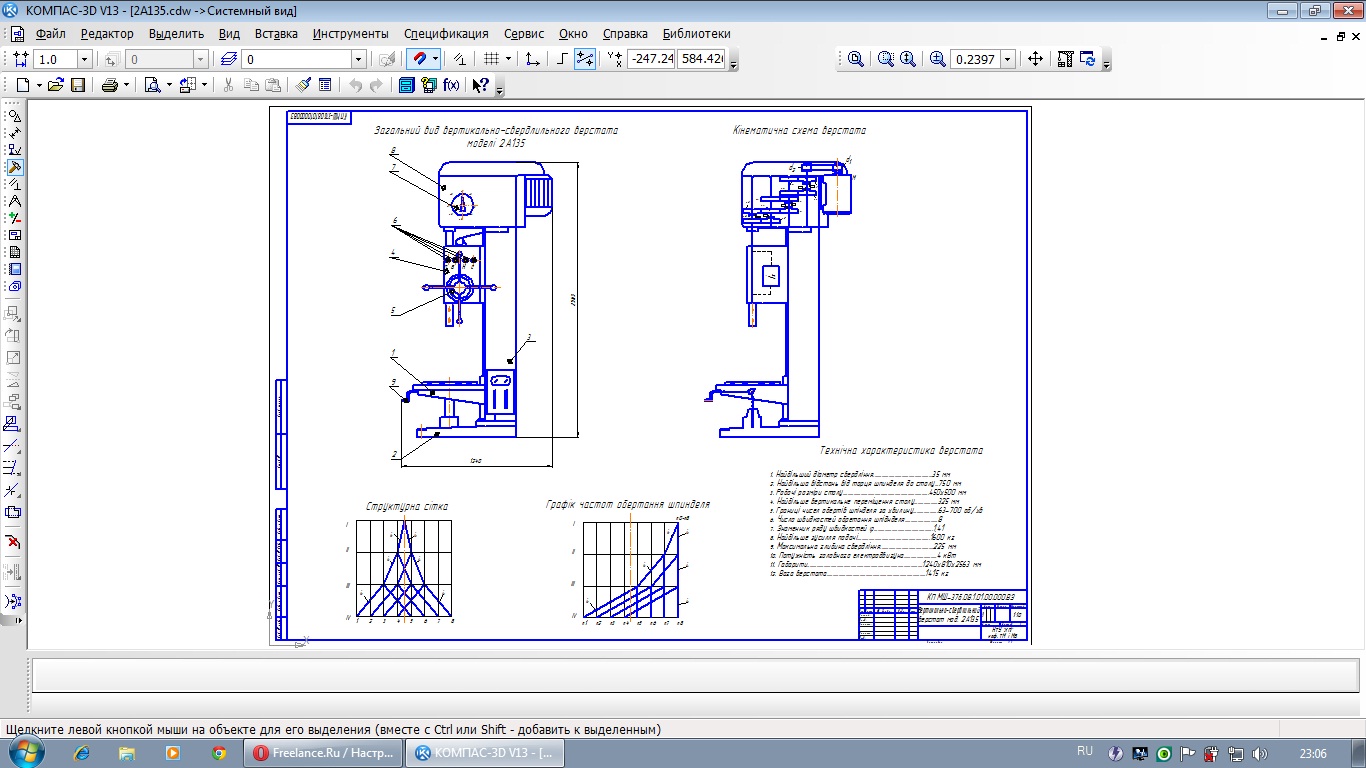Viewport: 1366px width, 768px height.
Task: Click the Print icon in toolbar
Action: pyautogui.click(x=109, y=86)
